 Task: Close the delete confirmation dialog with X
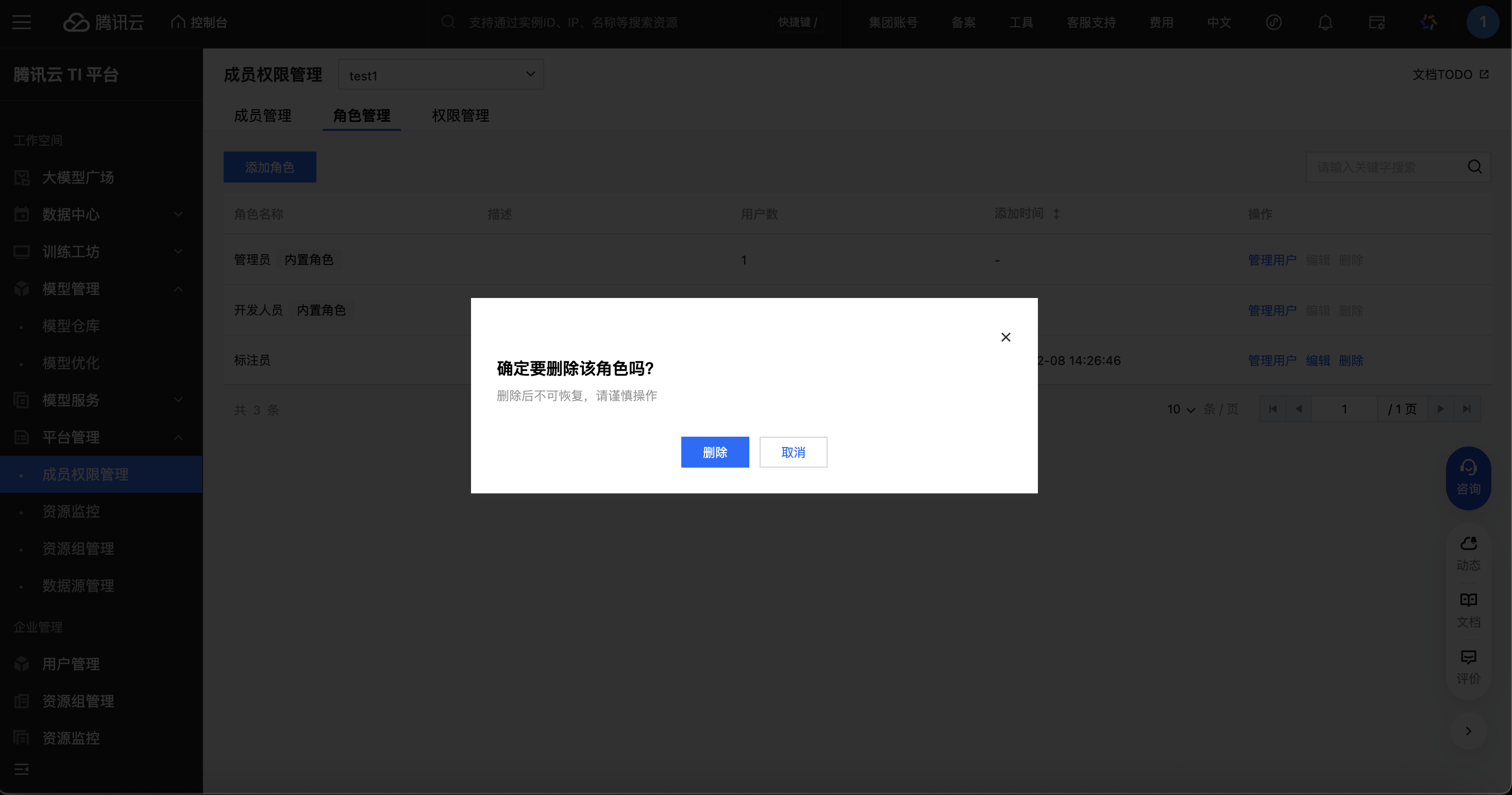[x=1005, y=337]
